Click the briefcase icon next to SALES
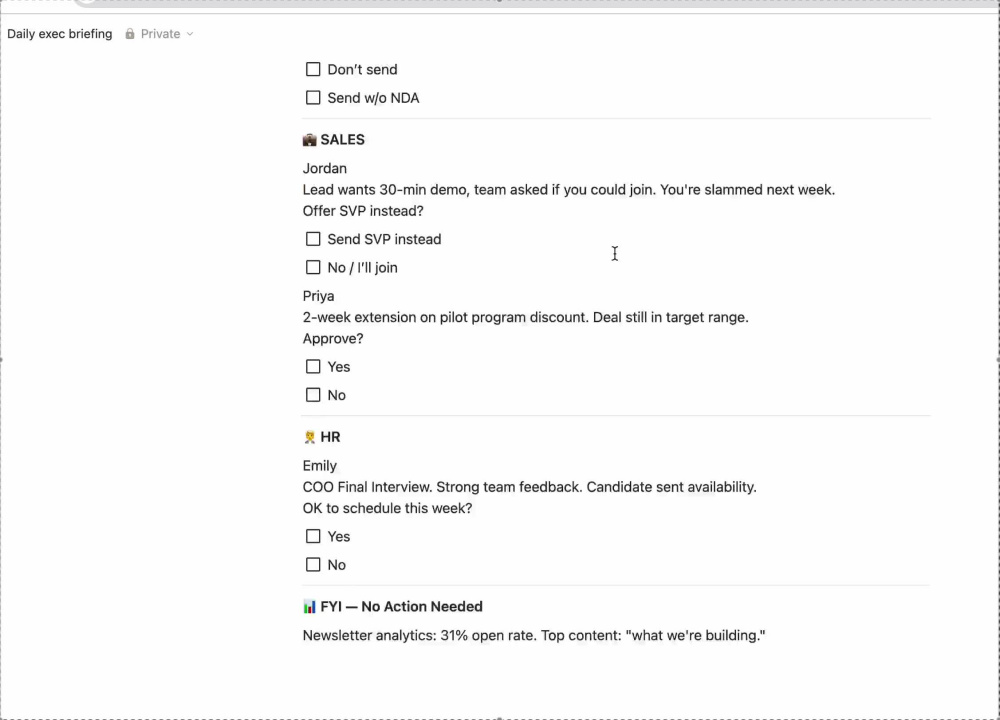 [x=309, y=140]
